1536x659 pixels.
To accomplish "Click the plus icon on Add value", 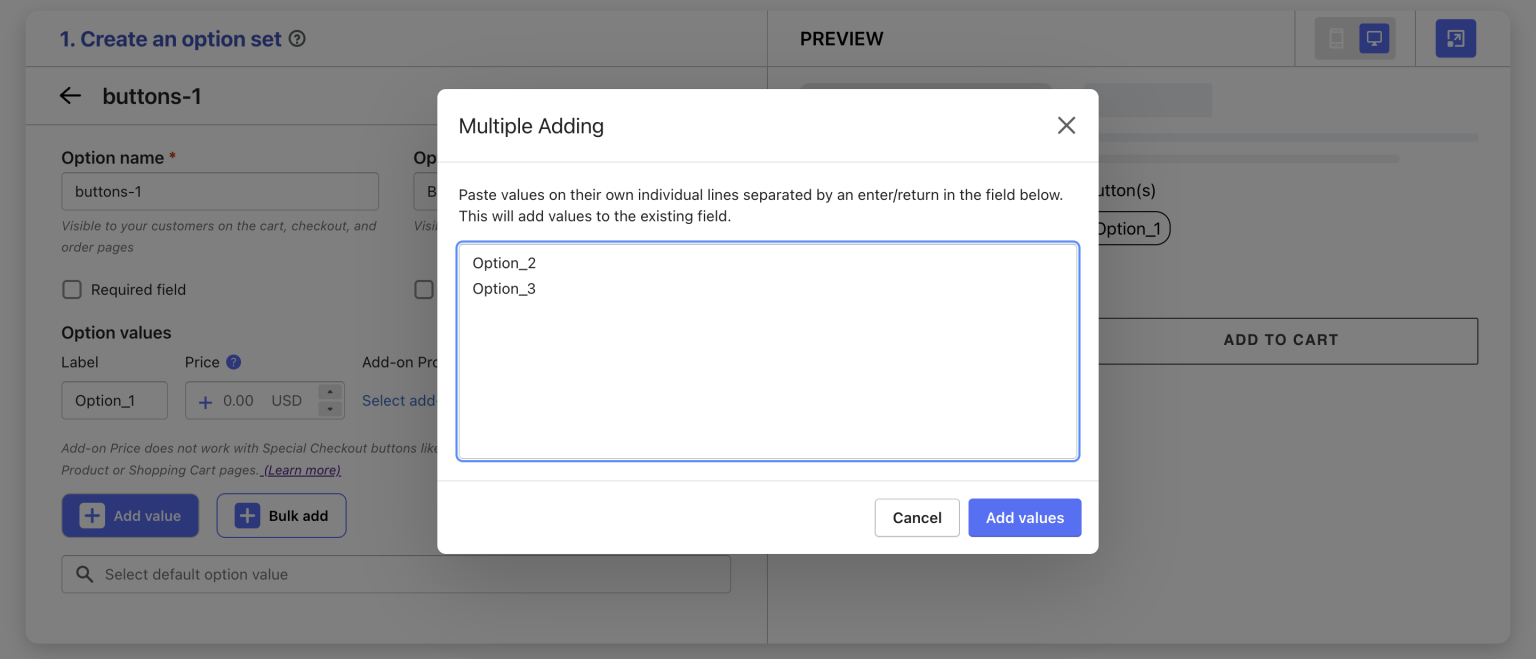I will click(x=92, y=515).
